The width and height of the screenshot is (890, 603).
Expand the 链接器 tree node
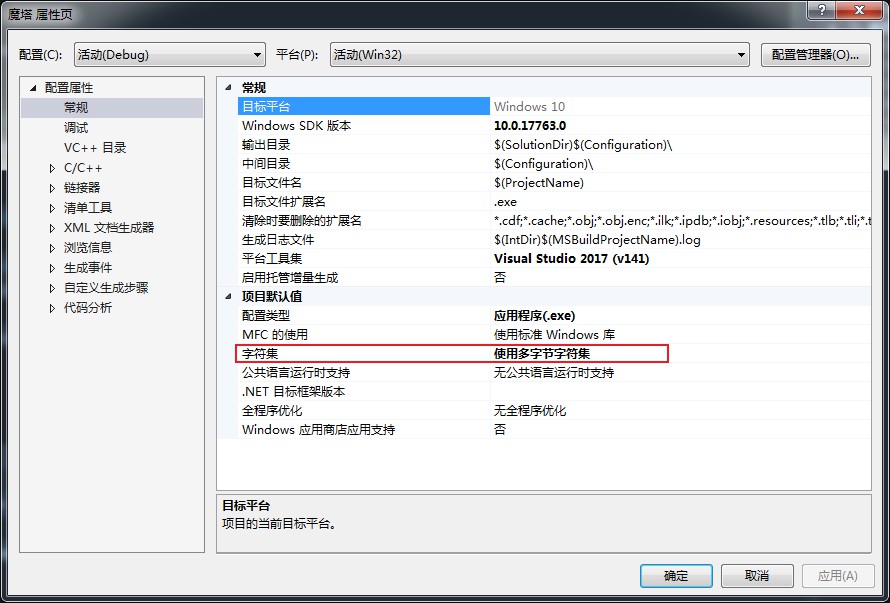(49, 186)
